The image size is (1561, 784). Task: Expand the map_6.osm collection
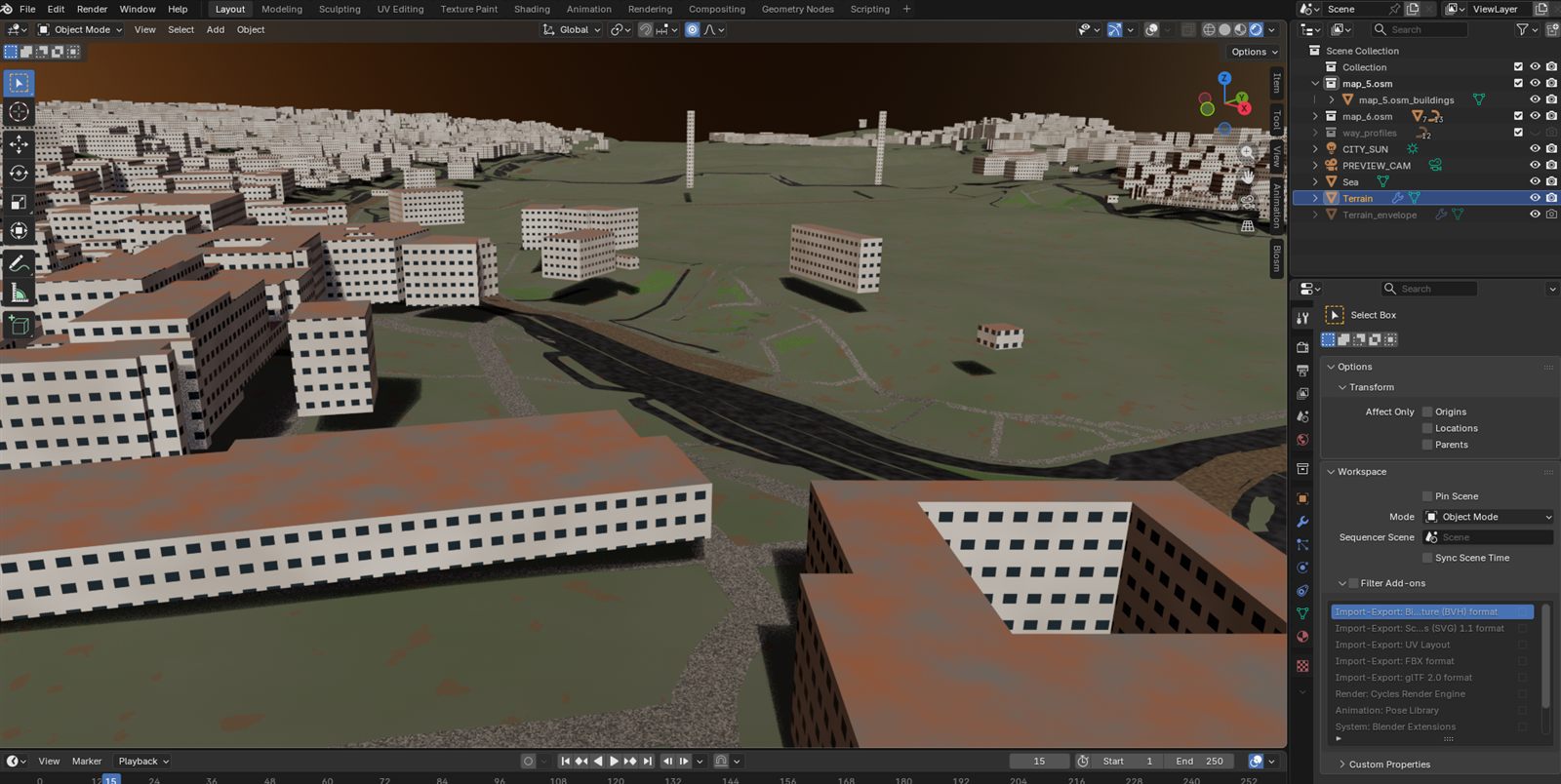1315,116
